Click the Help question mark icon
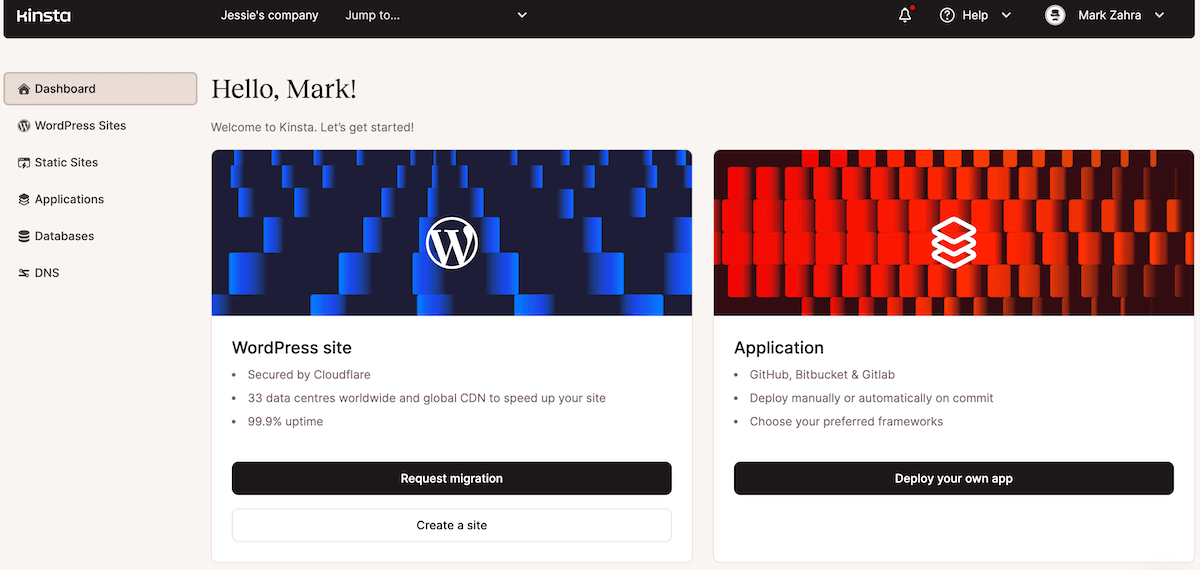 pos(947,15)
